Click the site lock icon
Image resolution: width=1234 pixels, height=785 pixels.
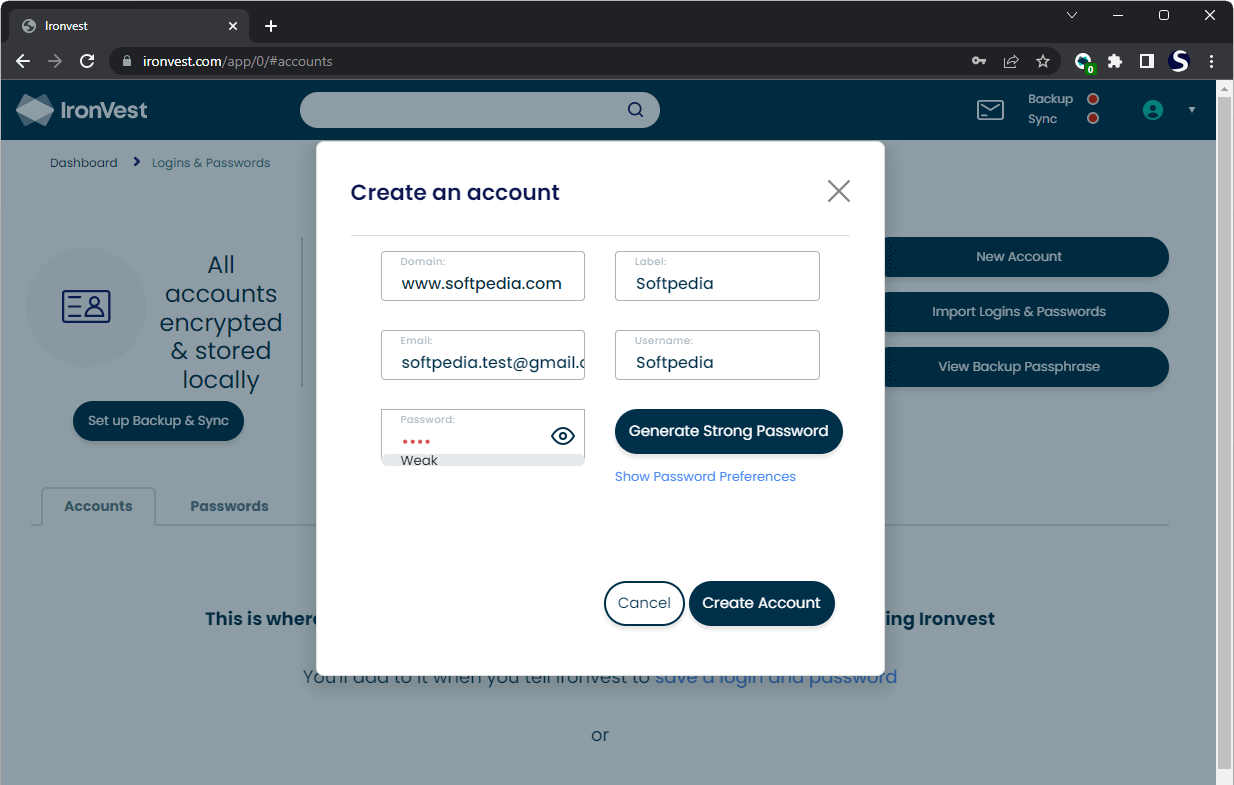[x=126, y=61]
